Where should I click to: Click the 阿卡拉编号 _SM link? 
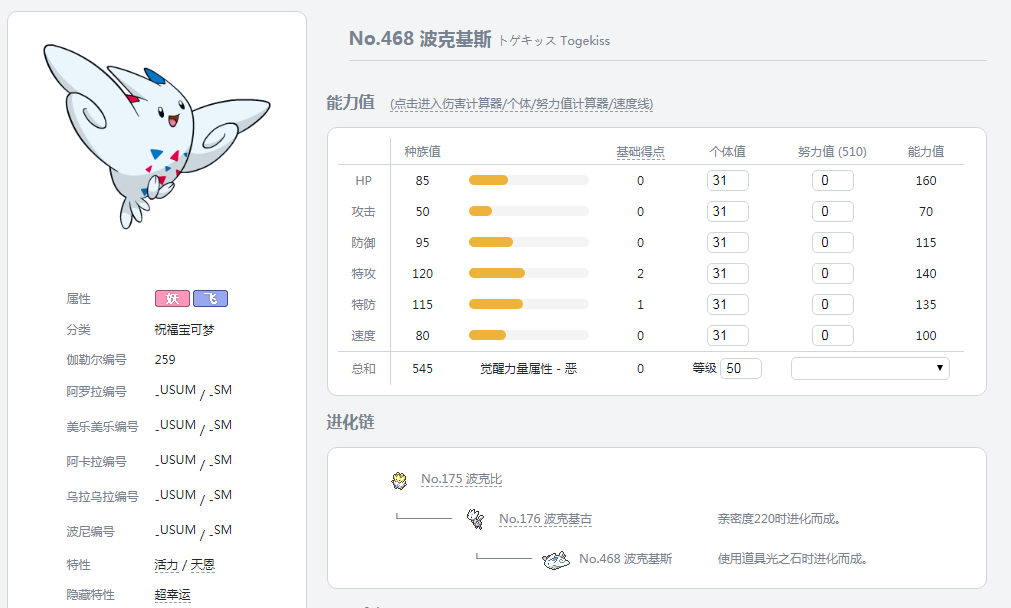coord(221,460)
